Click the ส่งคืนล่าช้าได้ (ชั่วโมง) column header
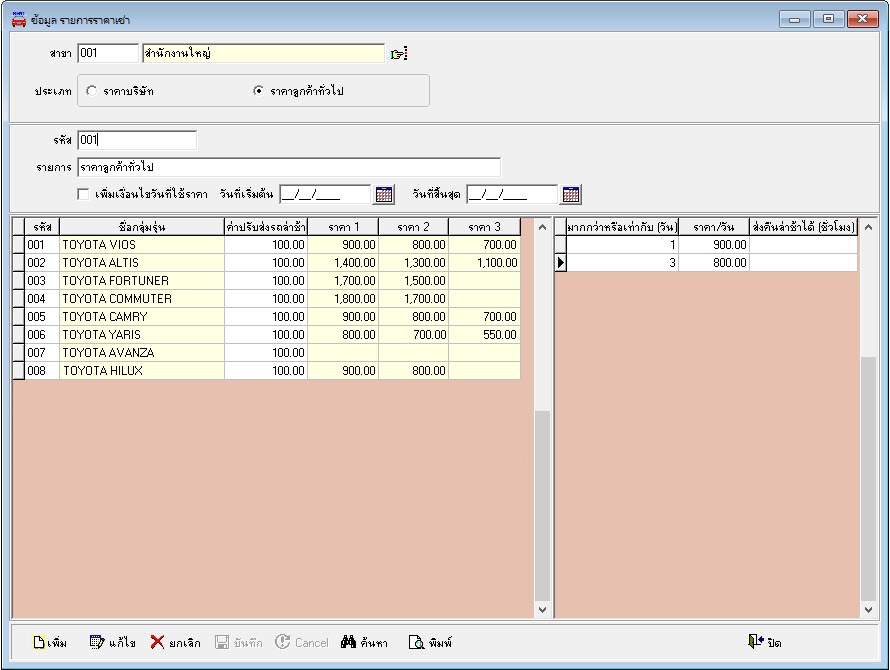Image resolution: width=890 pixels, height=670 pixels. click(803, 227)
